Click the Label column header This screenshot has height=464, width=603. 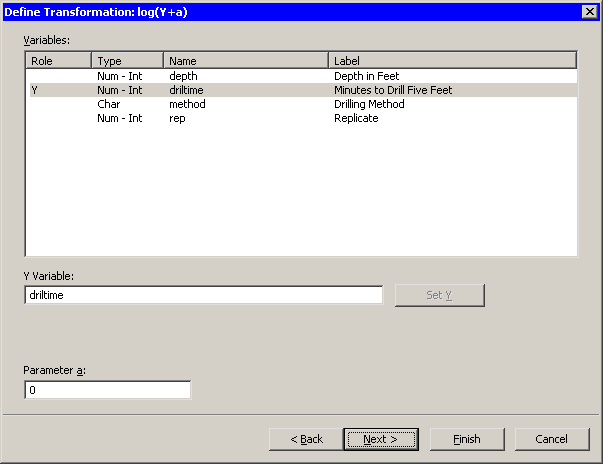tap(452, 61)
